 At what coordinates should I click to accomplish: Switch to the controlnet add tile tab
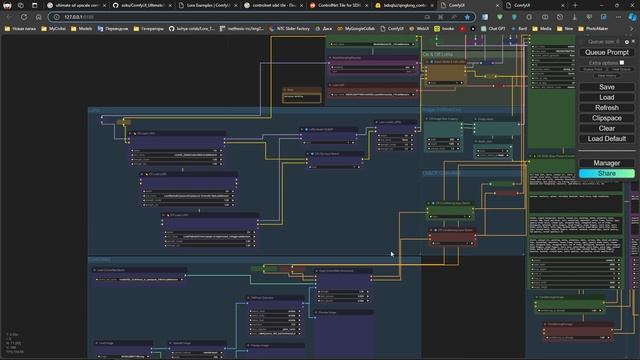click(x=274, y=5)
